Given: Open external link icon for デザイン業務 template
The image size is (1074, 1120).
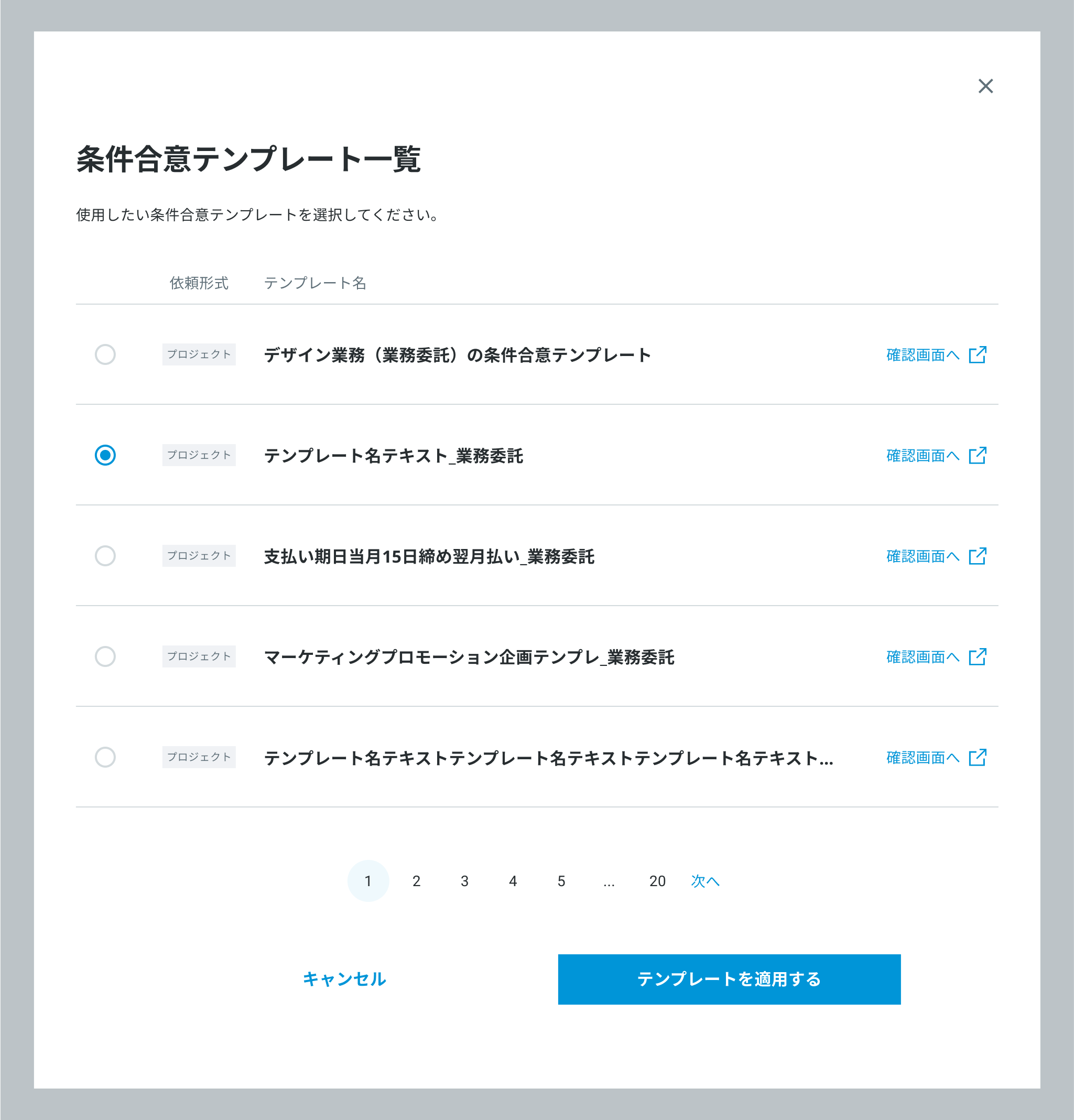Looking at the screenshot, I should tap(978, 355).
